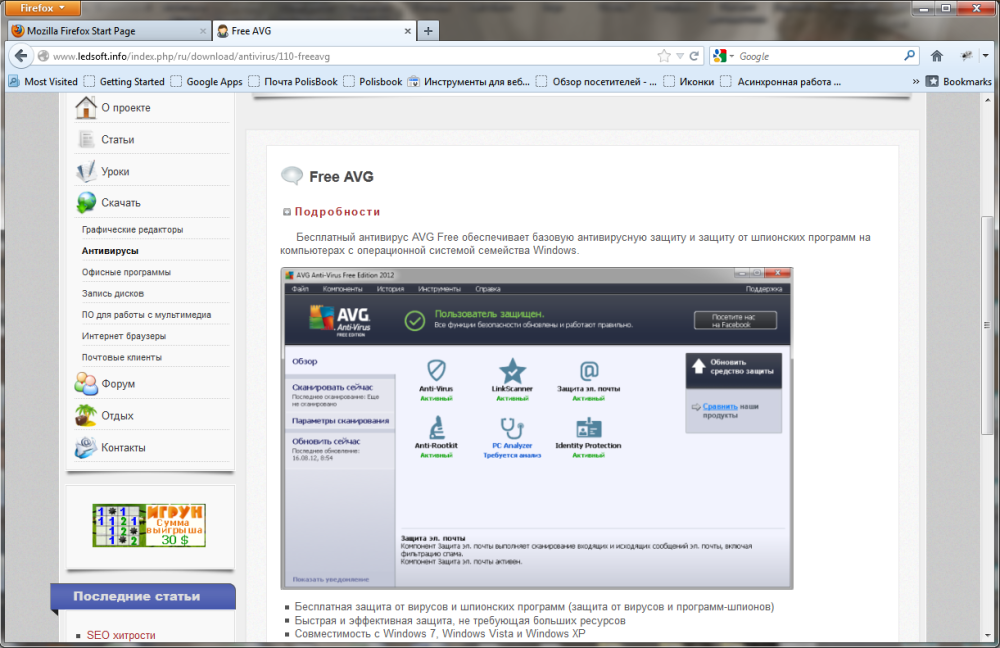
Task: Click the address bar URL field
Action: pos(351,56)
